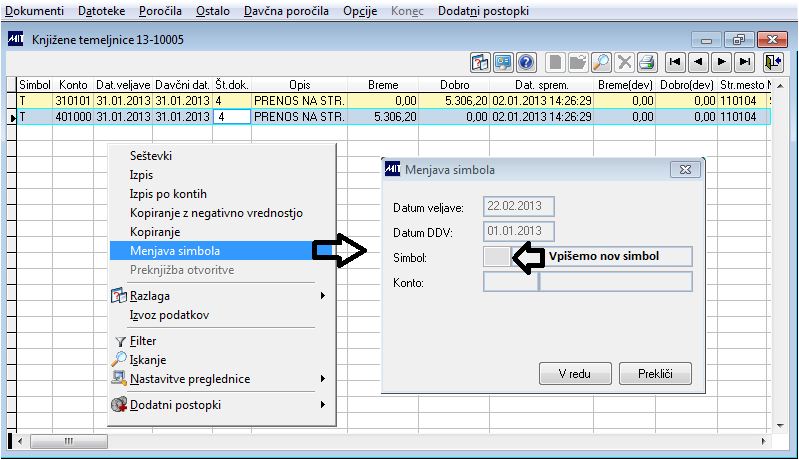Open the magnifying glass search toolbar icon

[x=601, y=62]
